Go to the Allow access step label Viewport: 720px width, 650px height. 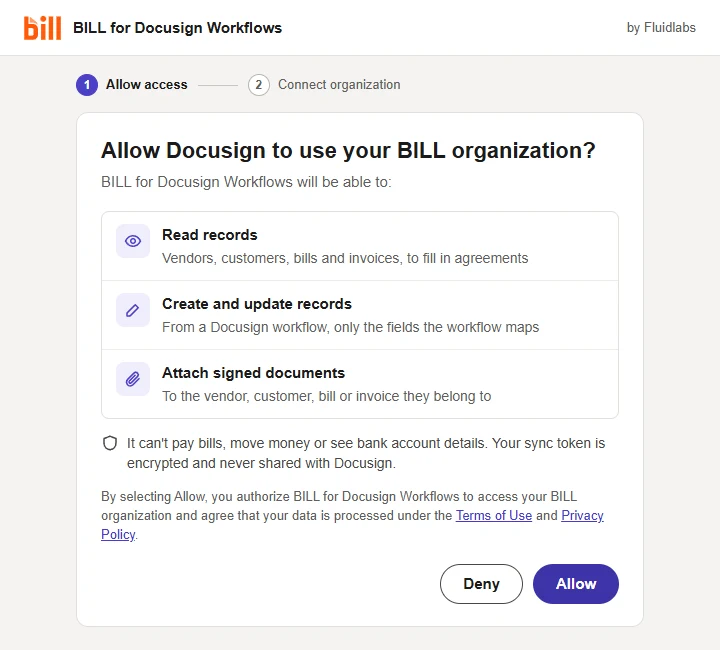146,85
